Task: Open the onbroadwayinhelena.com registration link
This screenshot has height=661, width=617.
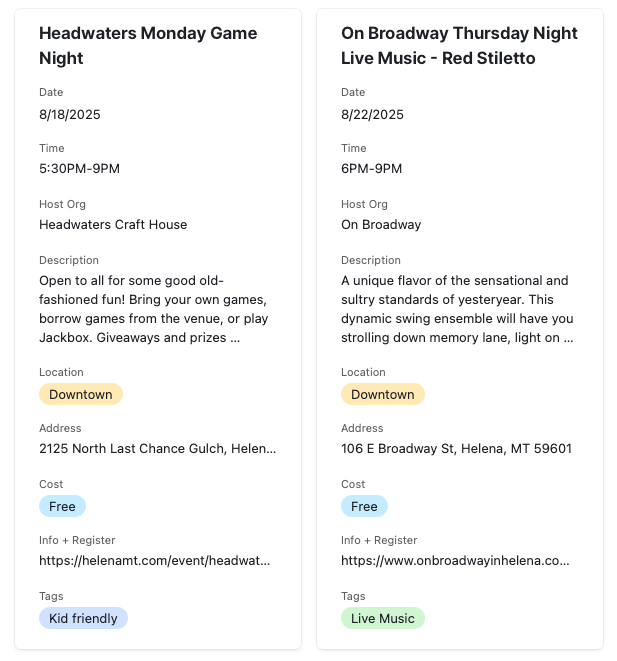Action: (x=456, y=561)
